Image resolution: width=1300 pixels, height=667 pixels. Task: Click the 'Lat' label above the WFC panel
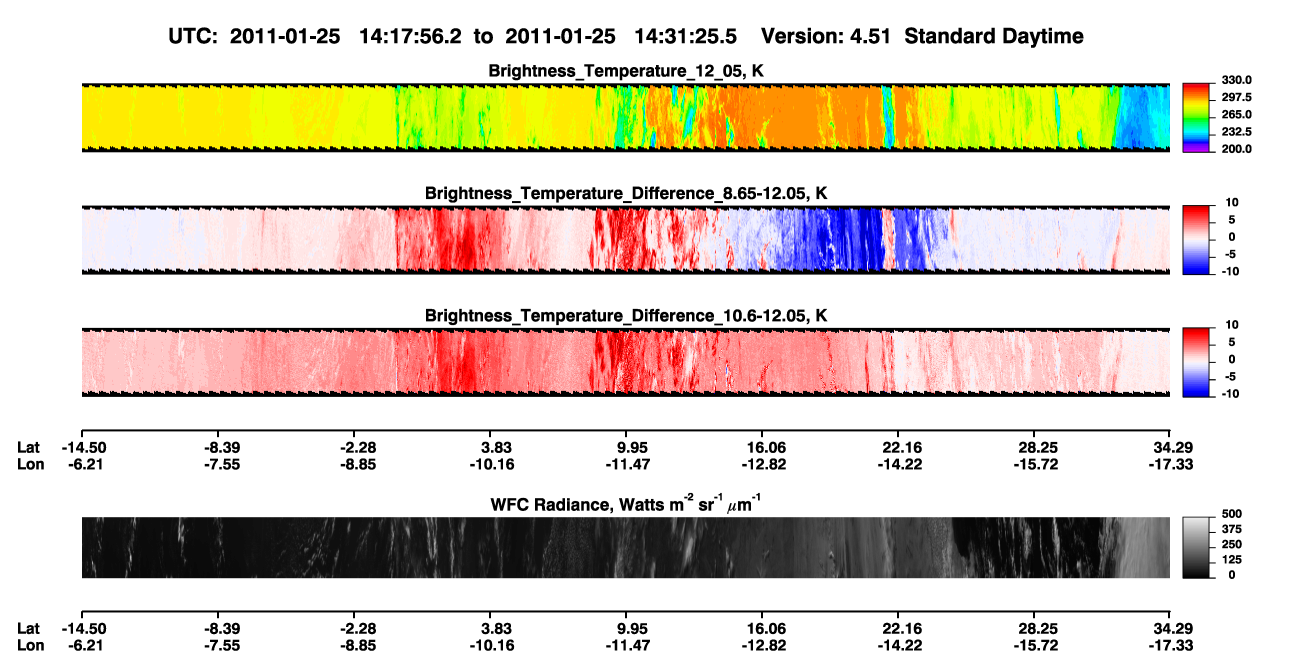[28, 448]
